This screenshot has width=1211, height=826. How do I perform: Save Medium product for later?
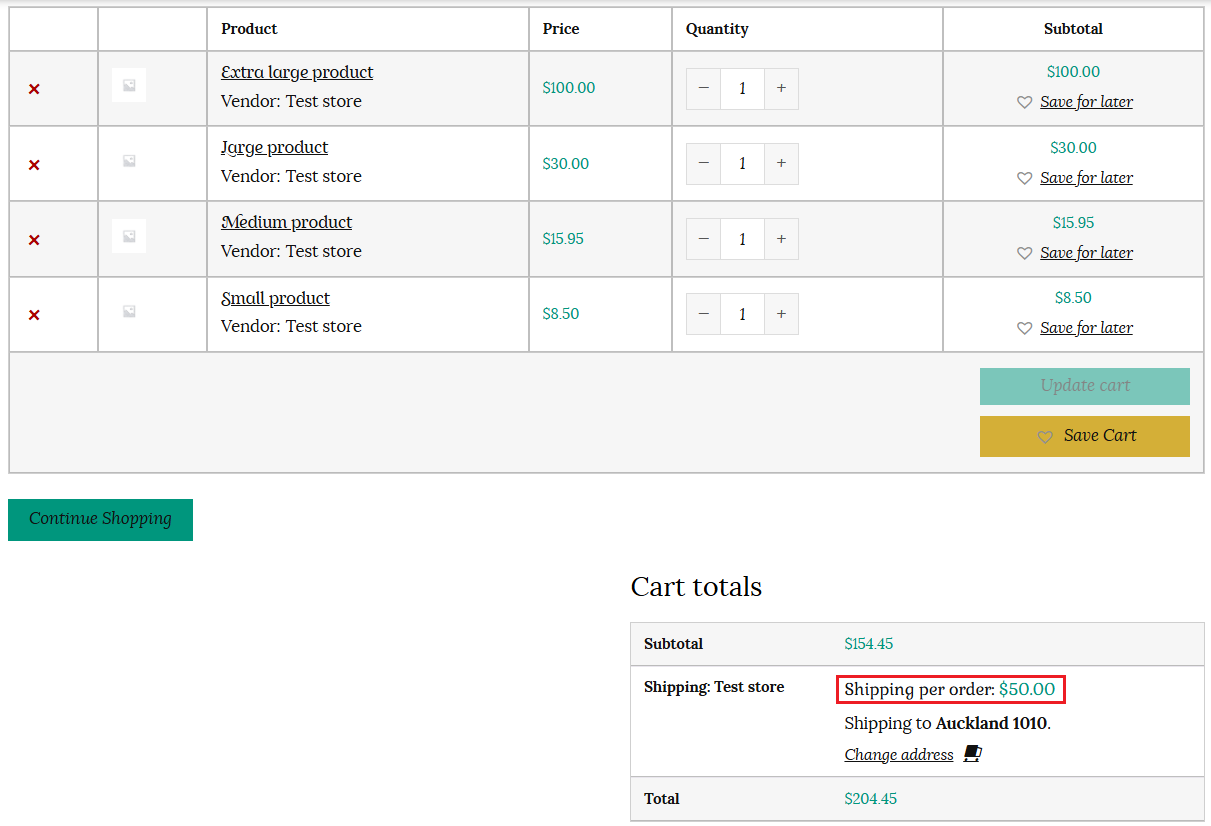click(1086, 253)
